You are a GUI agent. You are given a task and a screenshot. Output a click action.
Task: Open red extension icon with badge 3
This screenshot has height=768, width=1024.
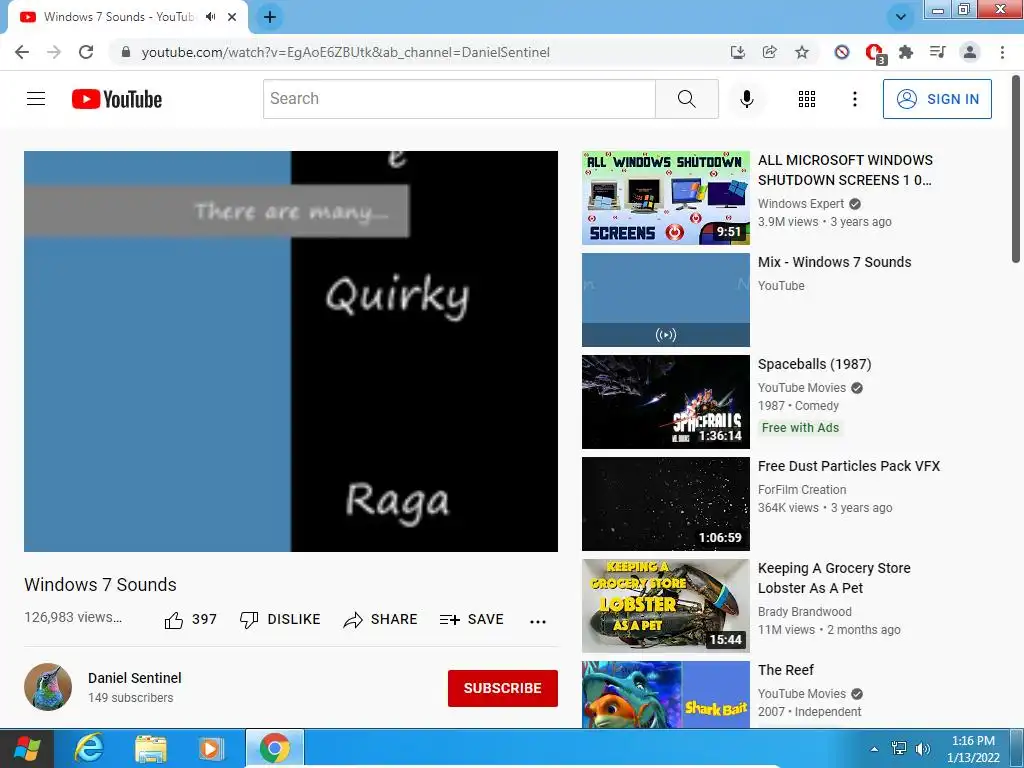pos(874,53)
